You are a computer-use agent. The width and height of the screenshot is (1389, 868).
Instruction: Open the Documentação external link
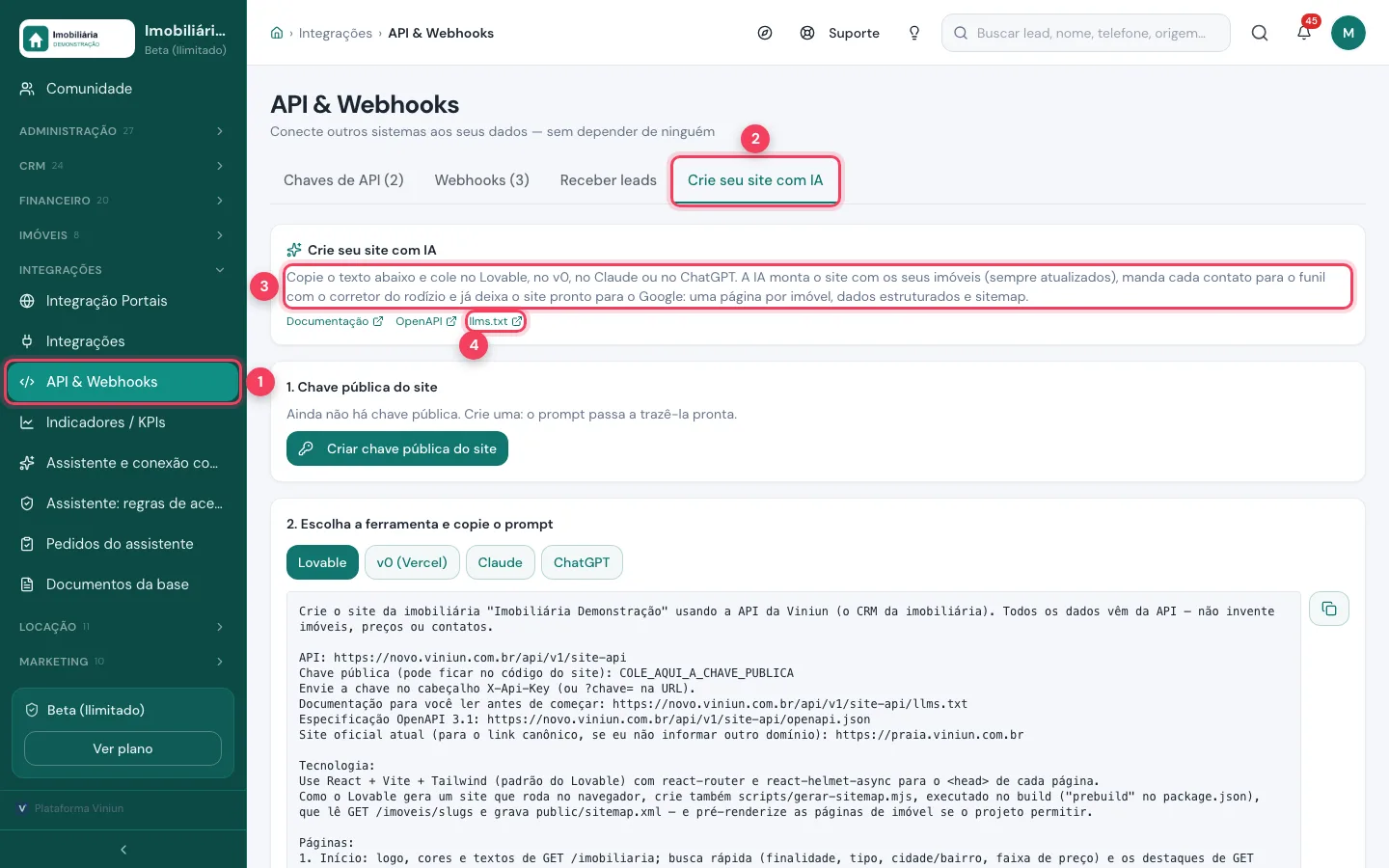[x=335, y=321]
